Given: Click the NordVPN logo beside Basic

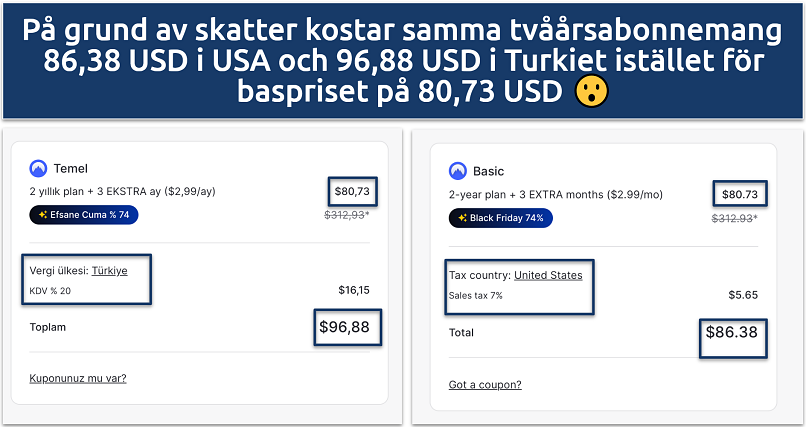Looking at the screenshot, I should coord(458,171).
